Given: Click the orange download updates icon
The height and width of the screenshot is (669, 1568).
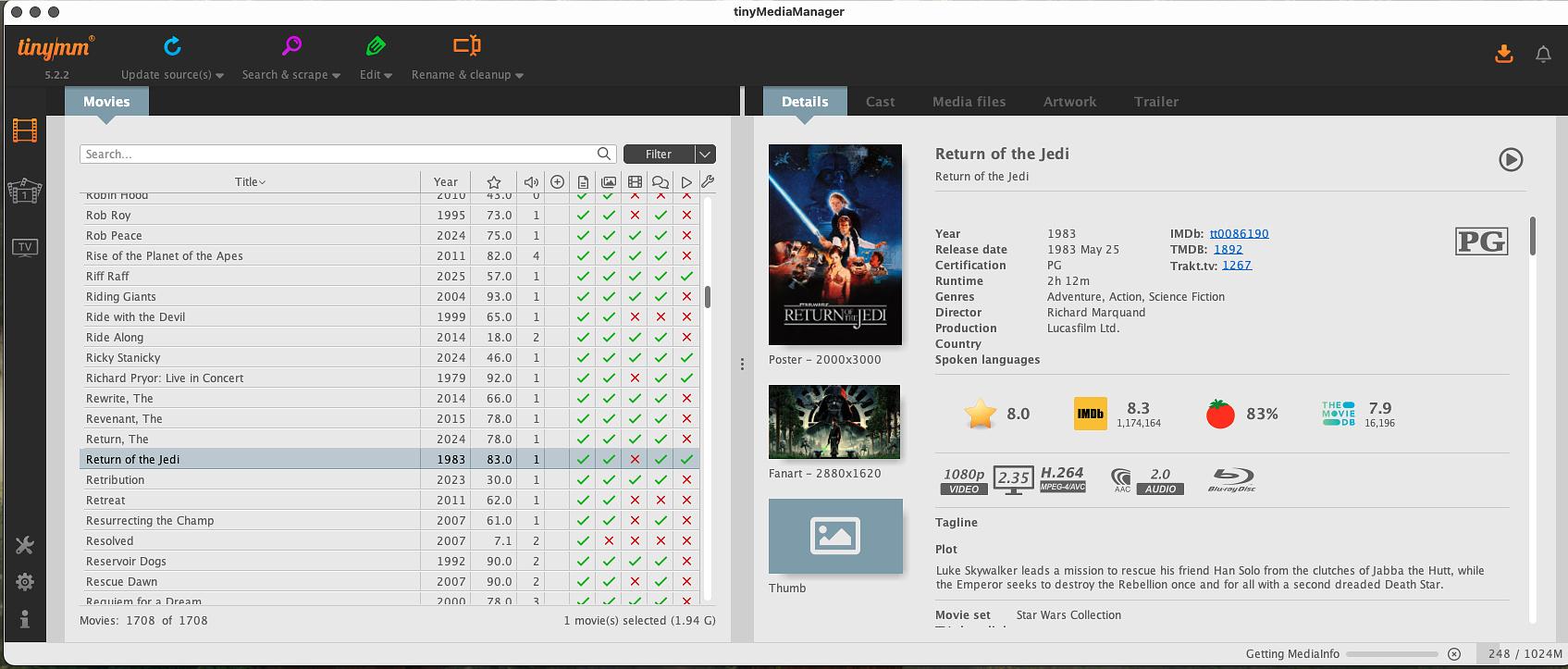Looking at the screenshot, I should click(x=1504, y=55).
